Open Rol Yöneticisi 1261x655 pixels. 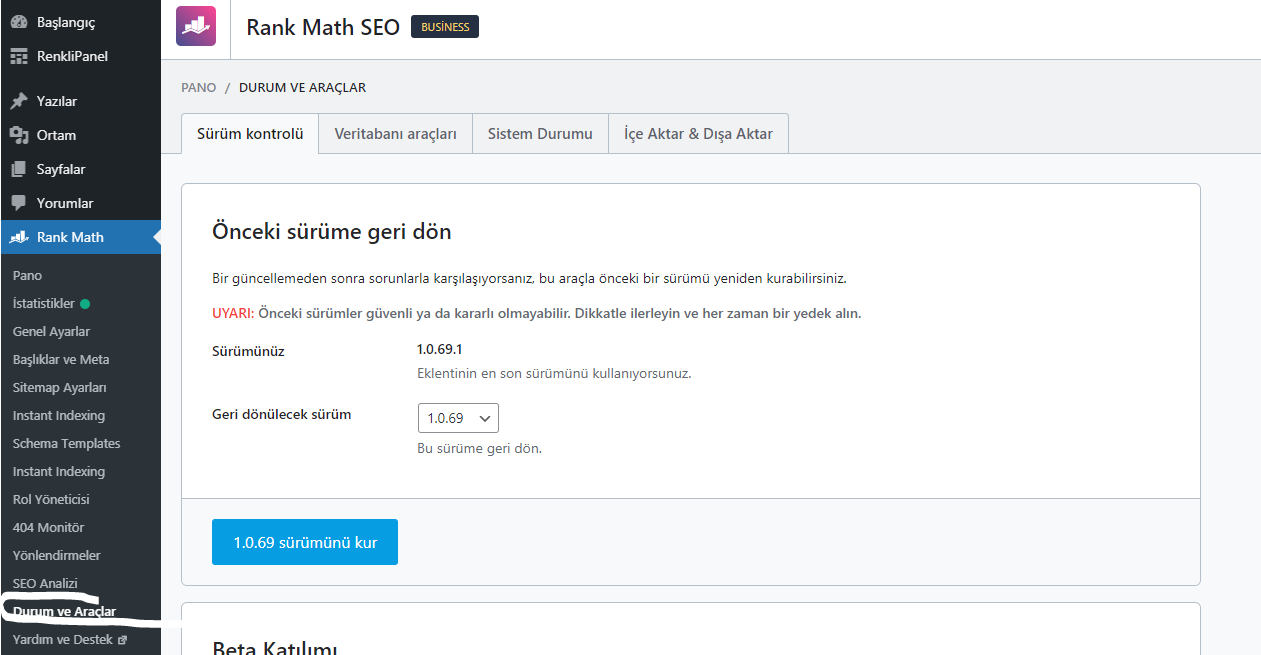coord(51,499)
